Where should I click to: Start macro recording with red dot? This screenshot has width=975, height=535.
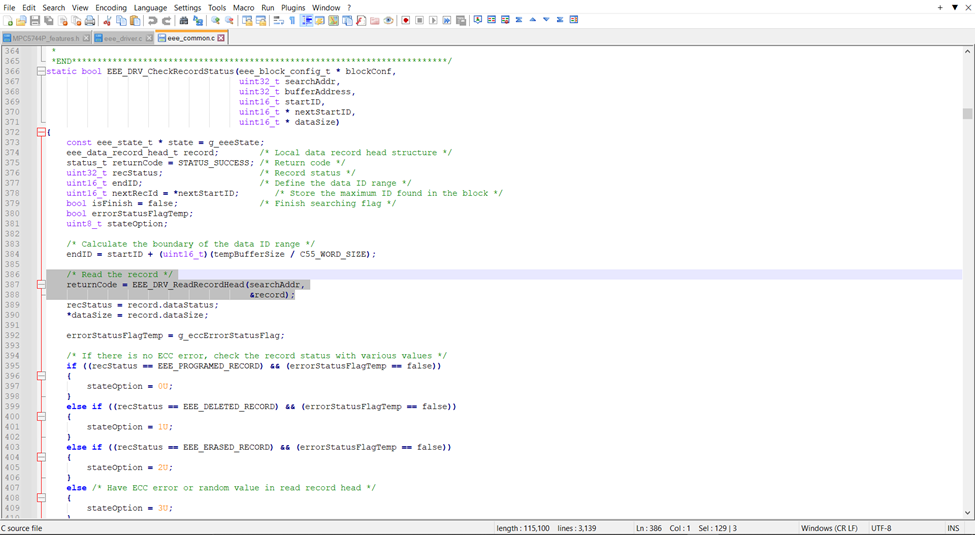click(406, 21)
